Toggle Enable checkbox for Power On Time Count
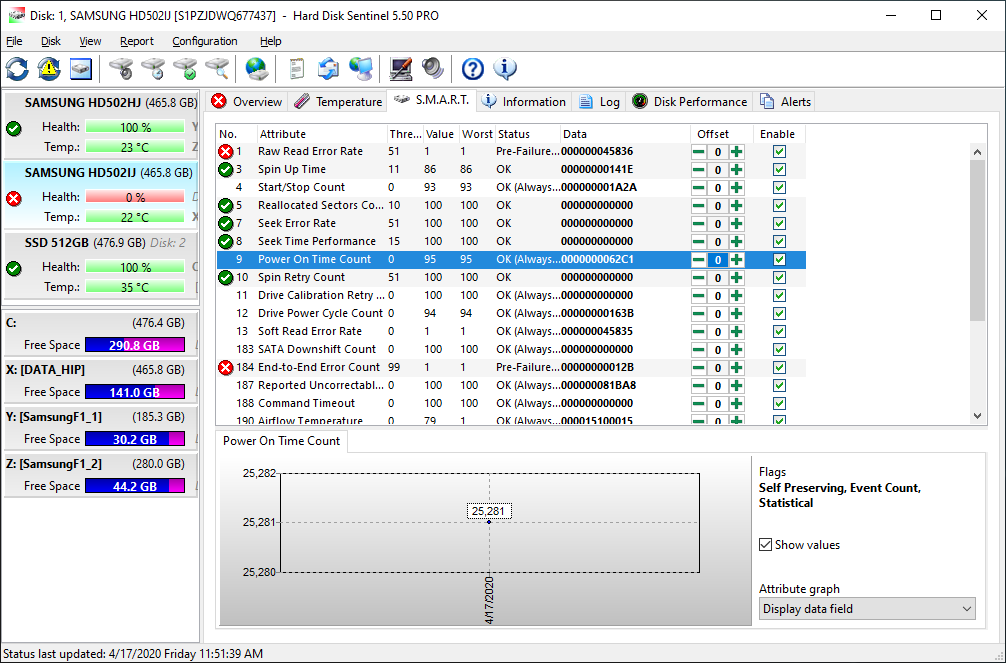 [x=780, y=260]
